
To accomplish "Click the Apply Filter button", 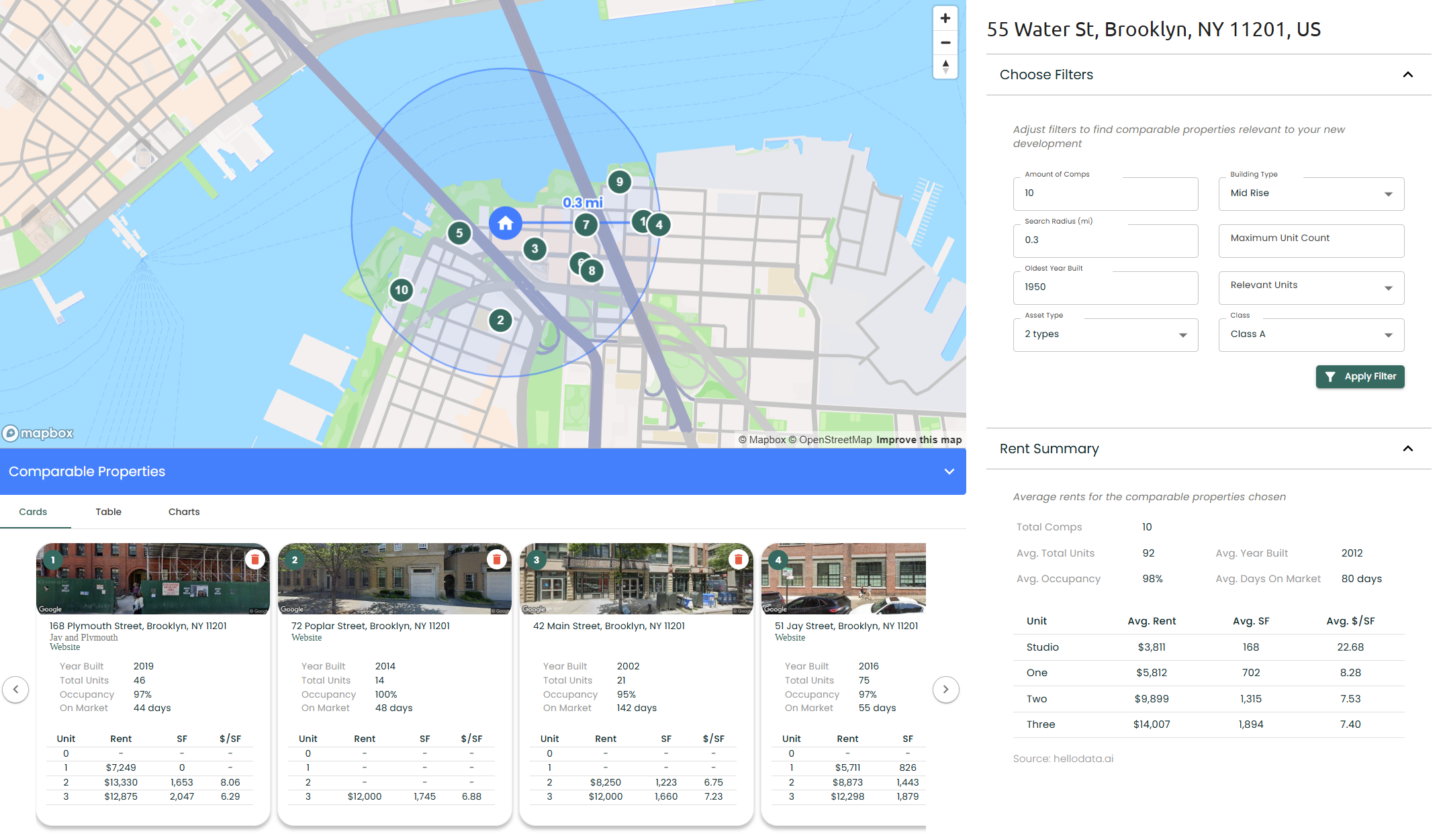I will [1360, 377].
